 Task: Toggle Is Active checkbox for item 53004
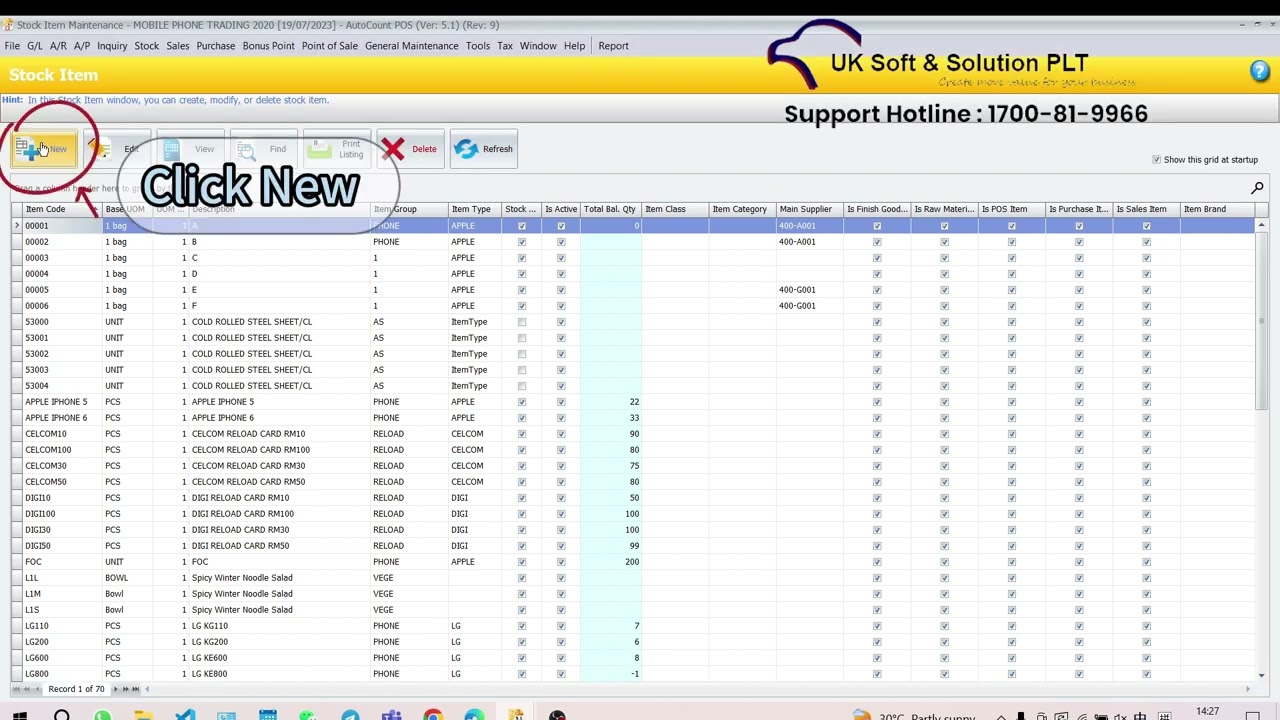click(x=561, y=386)
